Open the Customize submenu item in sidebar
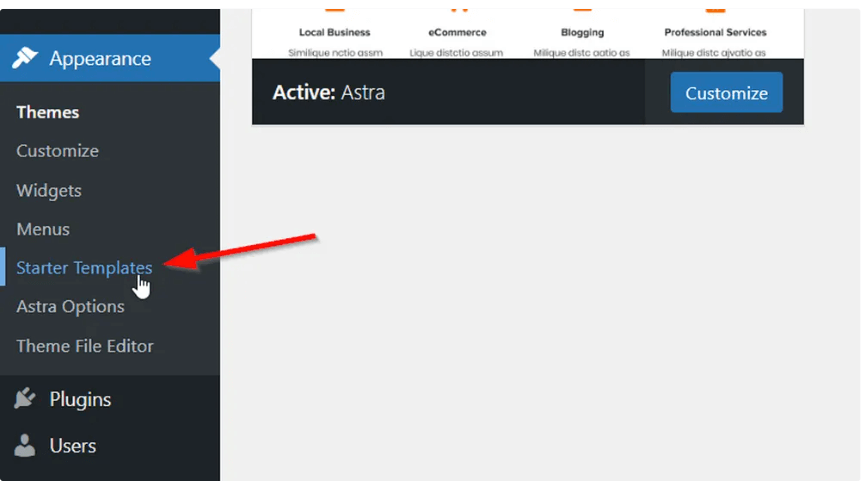The height and width of the screenshot is (481, 866). (57, 151)
